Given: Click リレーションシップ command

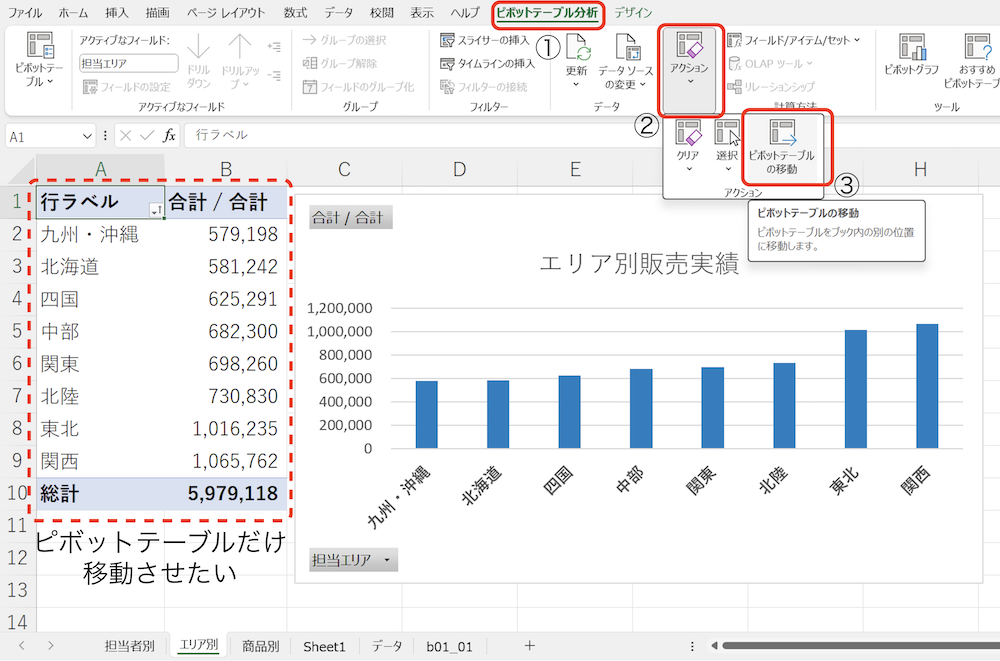Looking at the screenshot, I should point(771,87).
